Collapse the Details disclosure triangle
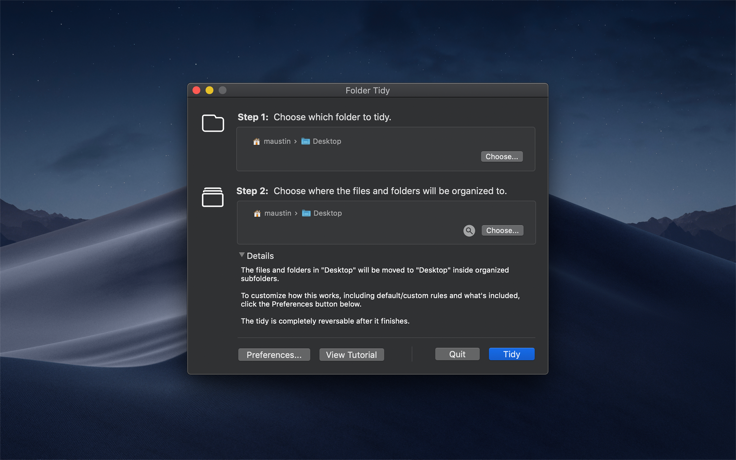Image resolution: width=736 pixels, height=460 pixels. coord(242,255)
